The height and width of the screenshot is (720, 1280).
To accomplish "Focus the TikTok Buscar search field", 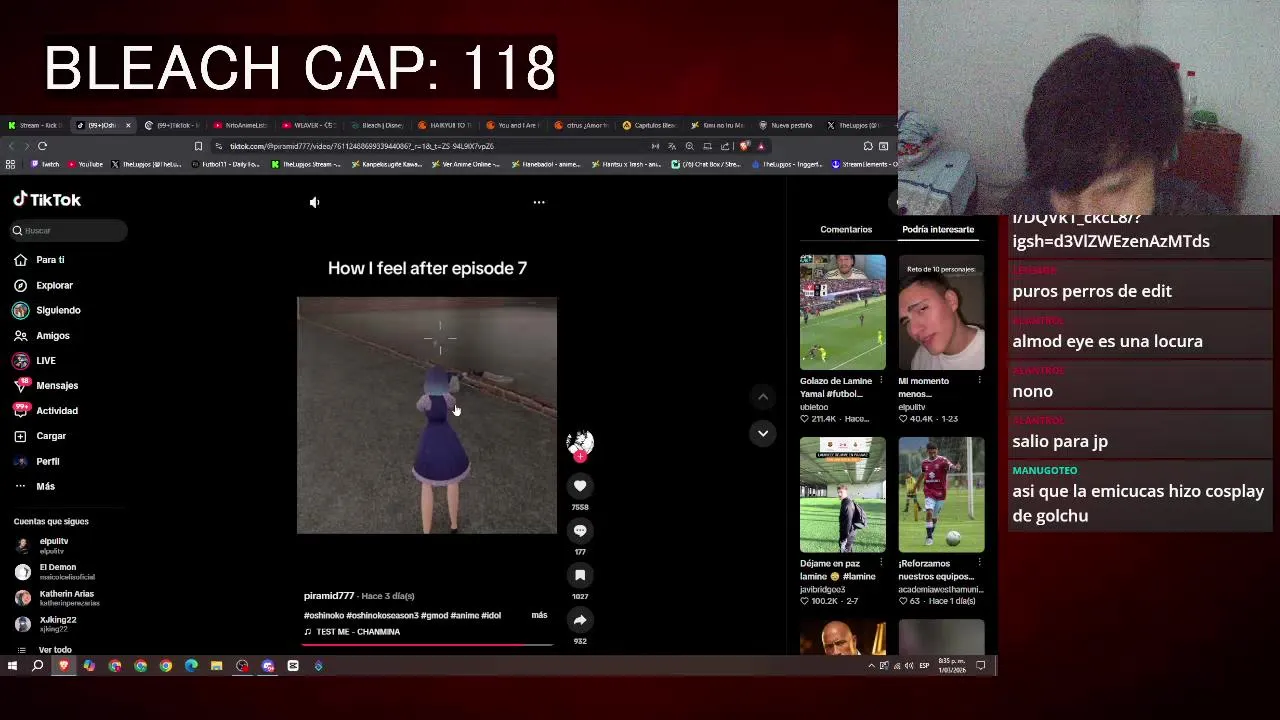I will pos(70,231).
